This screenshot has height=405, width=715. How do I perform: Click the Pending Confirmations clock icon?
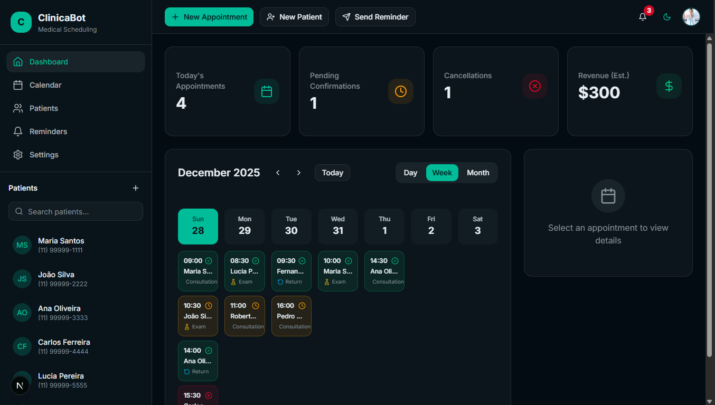400,91
